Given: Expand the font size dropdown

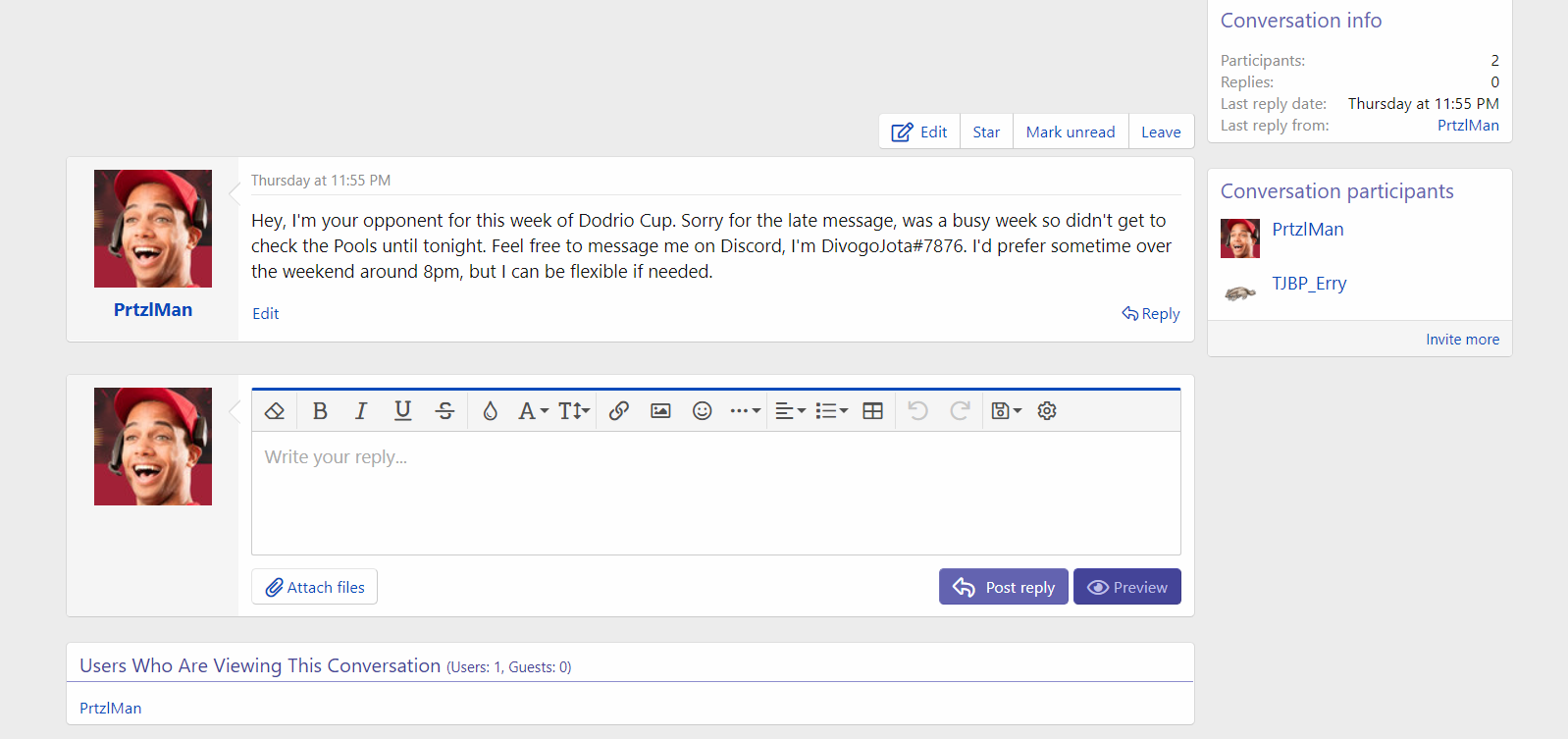Looking at the screenshot, I should pyautogui.click(x=574, y=411).
